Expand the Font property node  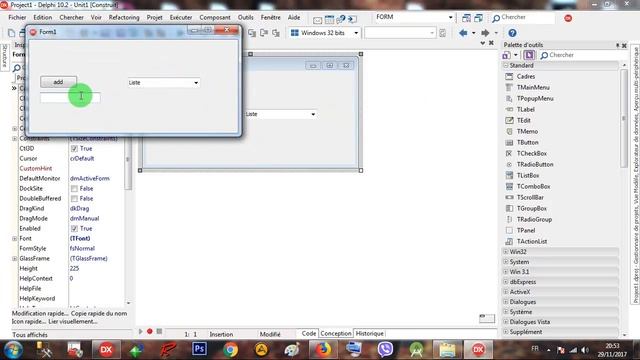(15, 238)
